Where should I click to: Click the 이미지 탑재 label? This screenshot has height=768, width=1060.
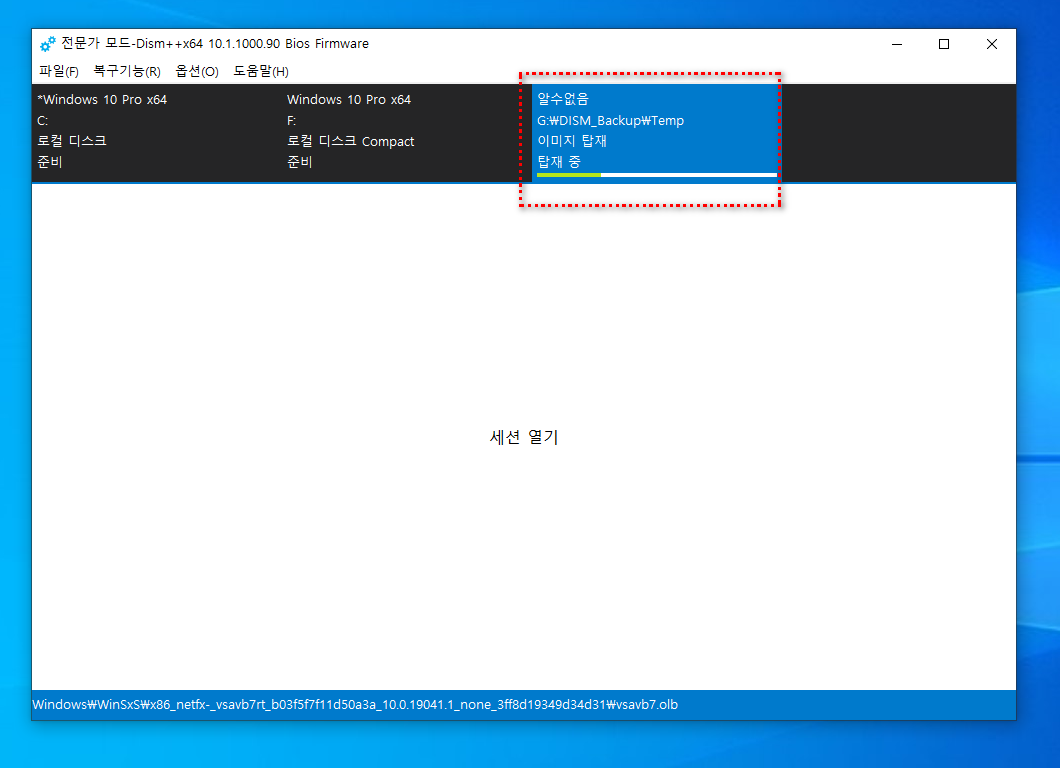click(x=572, y=141)
